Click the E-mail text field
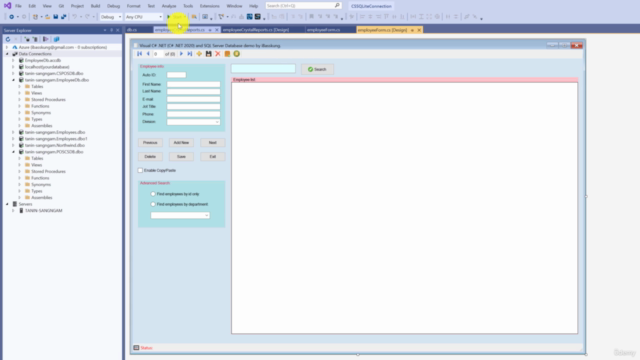The width and height of the screenshot is (640, 360). pos(193,99)
